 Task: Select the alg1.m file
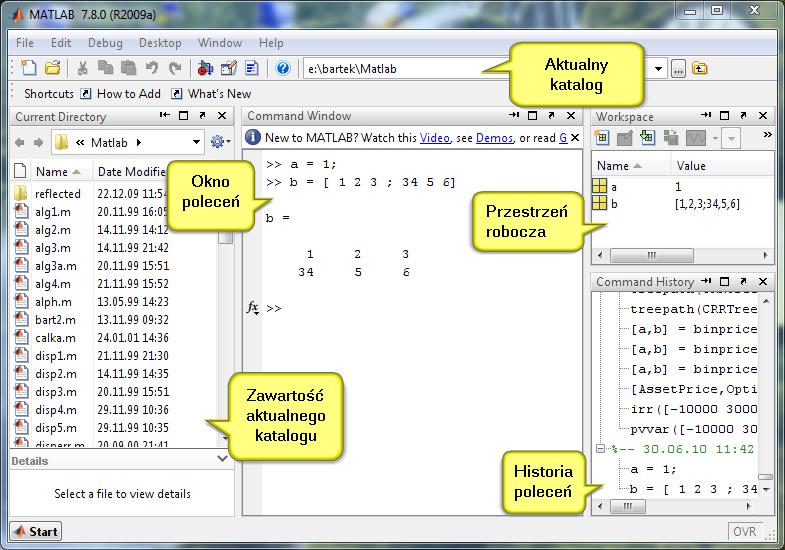pyautogui.click(x=53, y=212)
